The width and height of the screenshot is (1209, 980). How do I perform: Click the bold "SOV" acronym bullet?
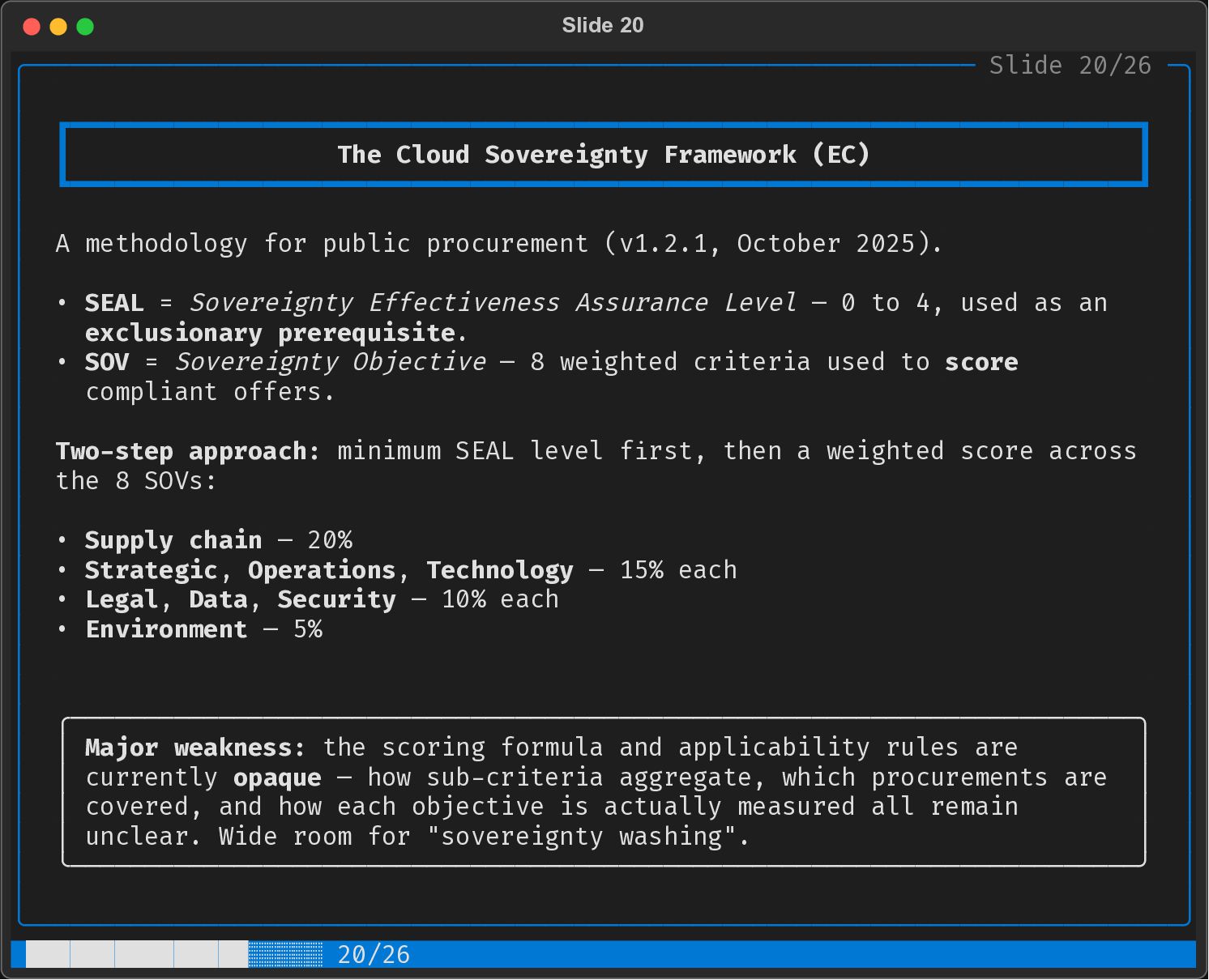107,362
